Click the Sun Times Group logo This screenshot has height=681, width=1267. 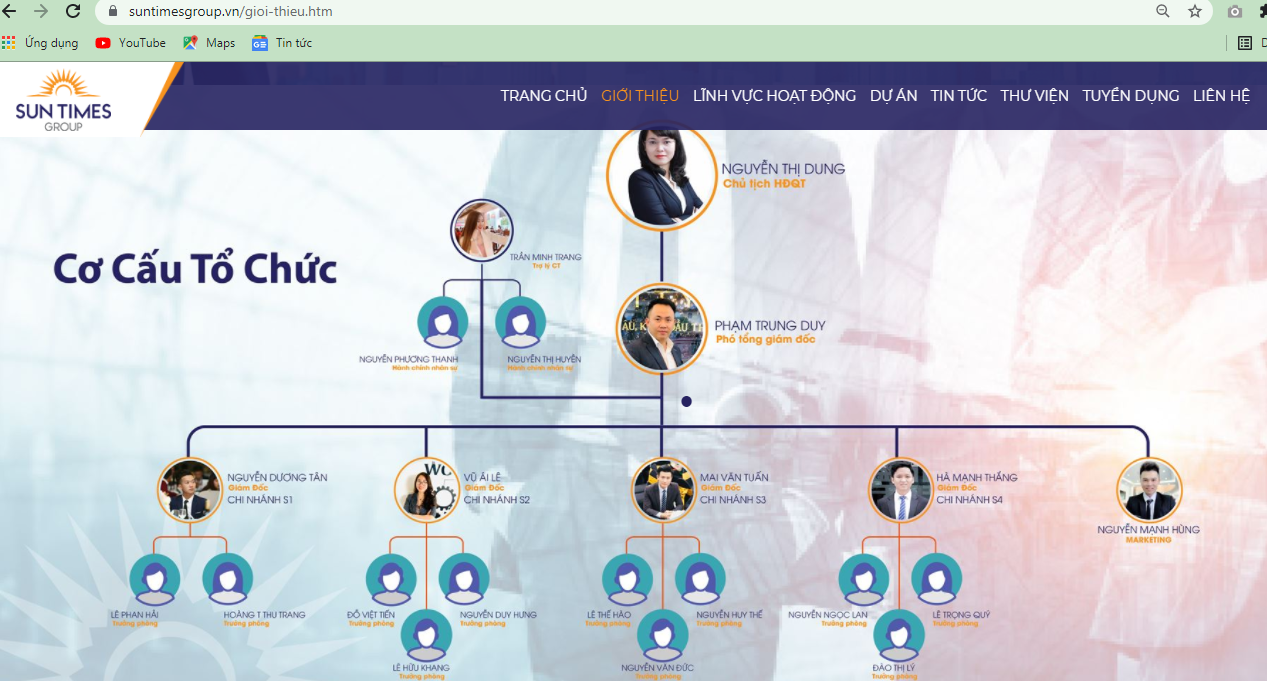pos(64,100)
